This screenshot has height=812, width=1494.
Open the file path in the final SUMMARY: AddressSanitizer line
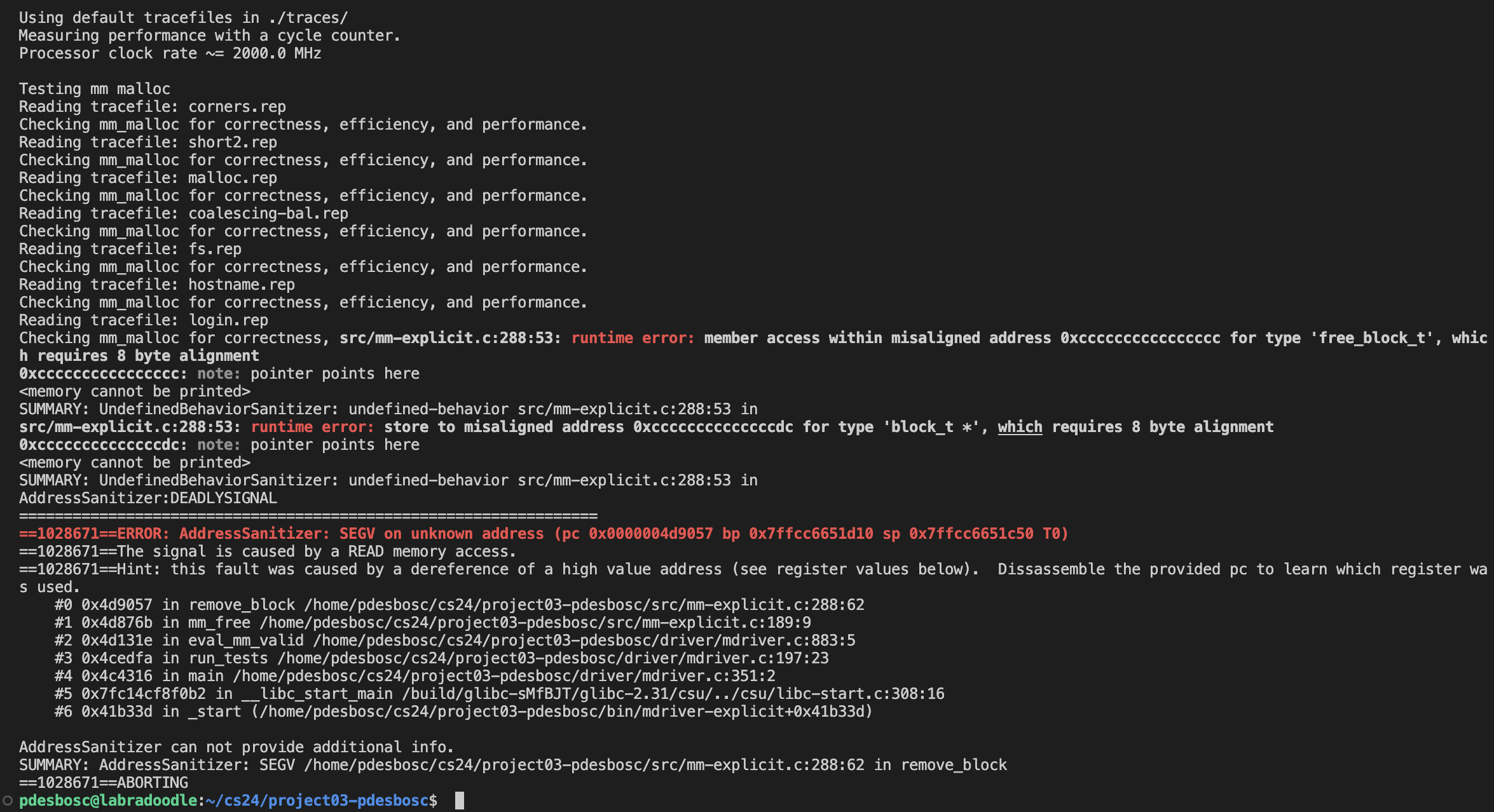point(584,765)
